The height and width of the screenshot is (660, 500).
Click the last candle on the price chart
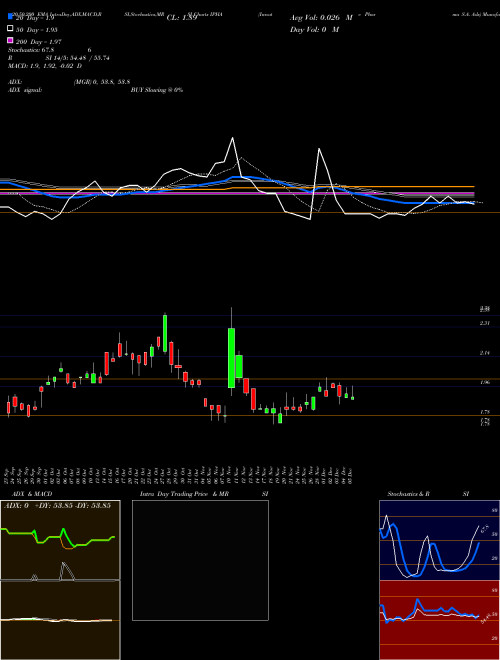point(352,398)
